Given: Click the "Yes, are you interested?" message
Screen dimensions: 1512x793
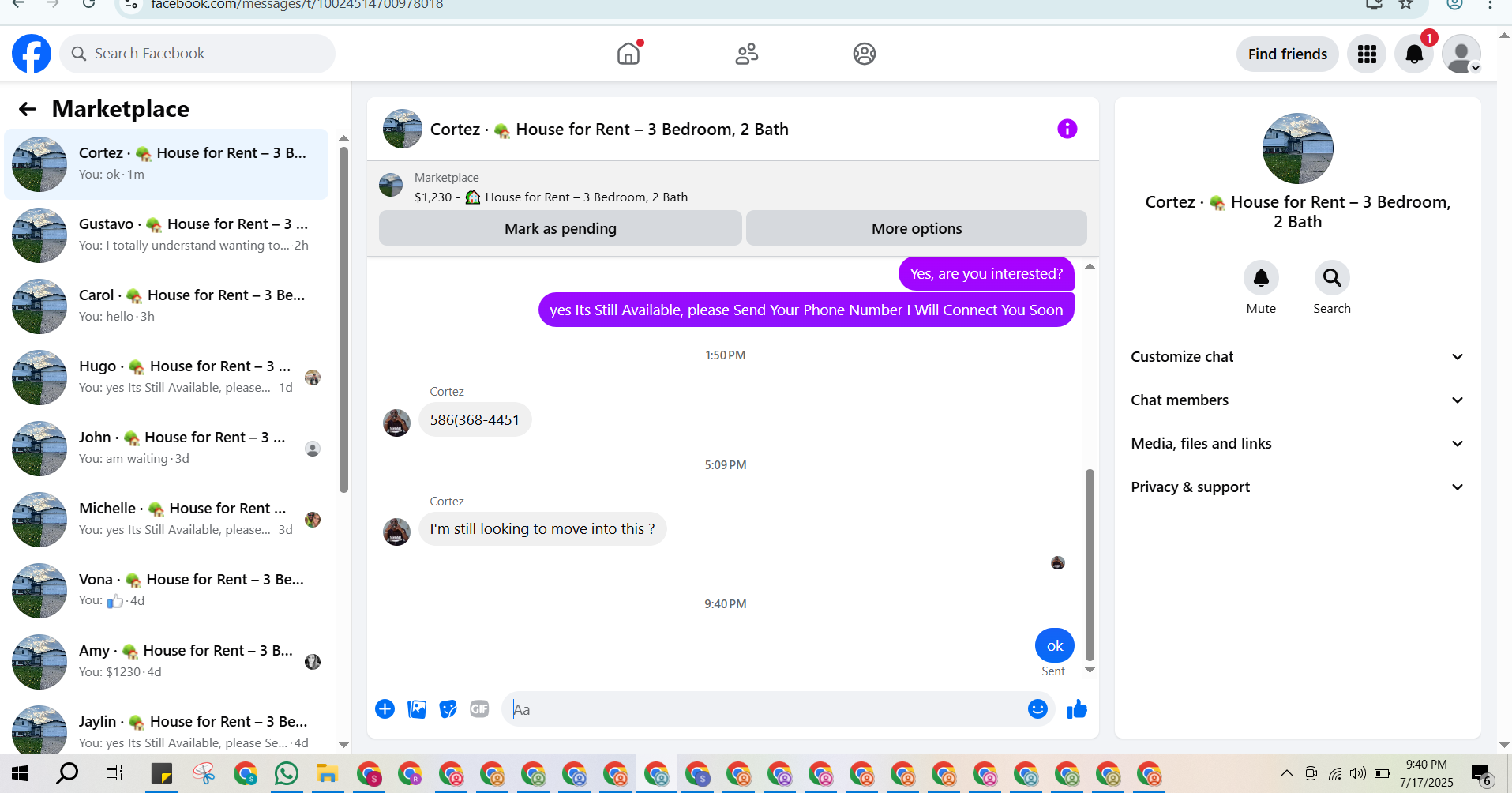Looking at the screenshot, I should [986, 274].
